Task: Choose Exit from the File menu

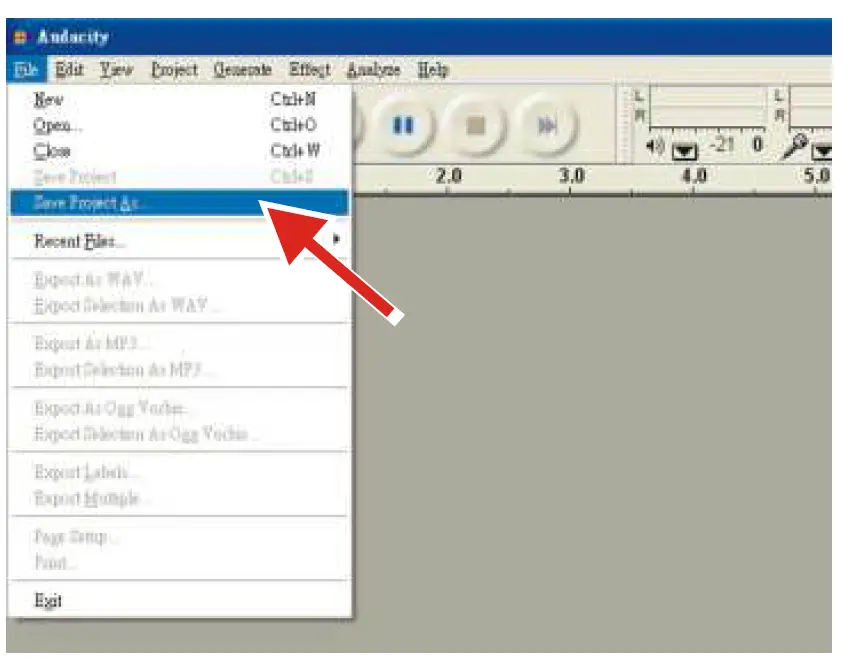Action: [179, 600]
